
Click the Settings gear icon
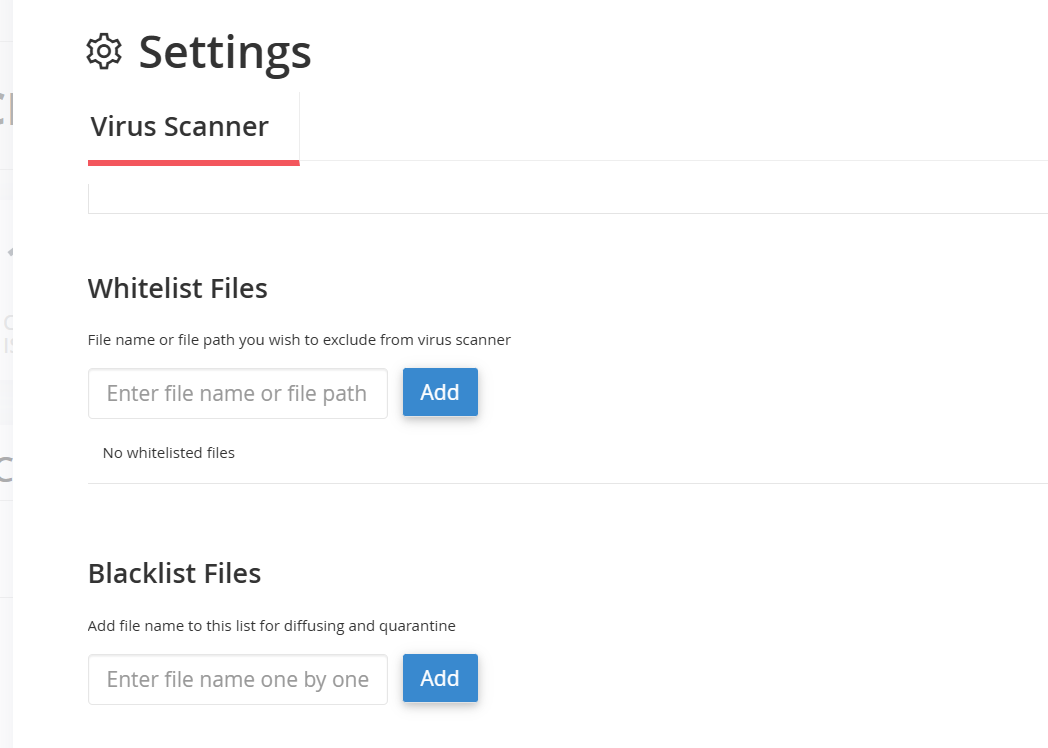click(x=104, y=51)
